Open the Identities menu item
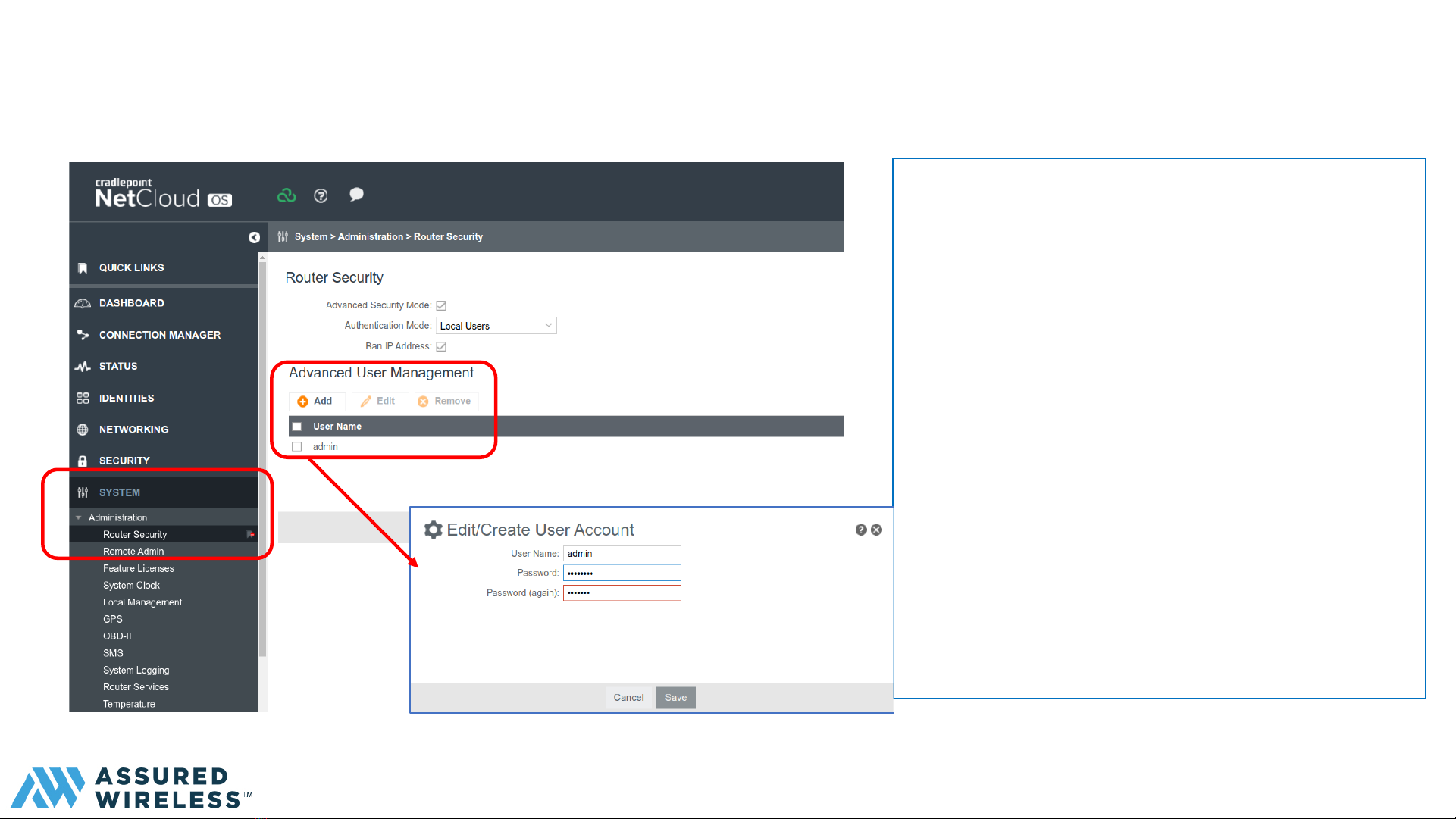Screen dimensions: 1456x819 (x=127, y=399)
